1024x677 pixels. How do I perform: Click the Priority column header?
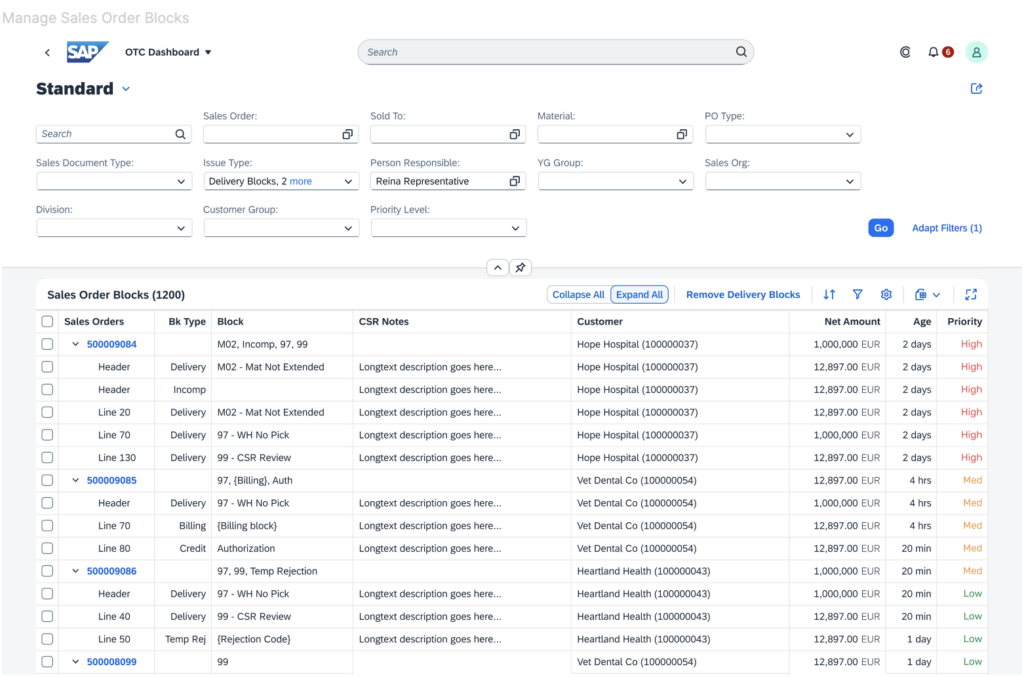click(965, 321)
